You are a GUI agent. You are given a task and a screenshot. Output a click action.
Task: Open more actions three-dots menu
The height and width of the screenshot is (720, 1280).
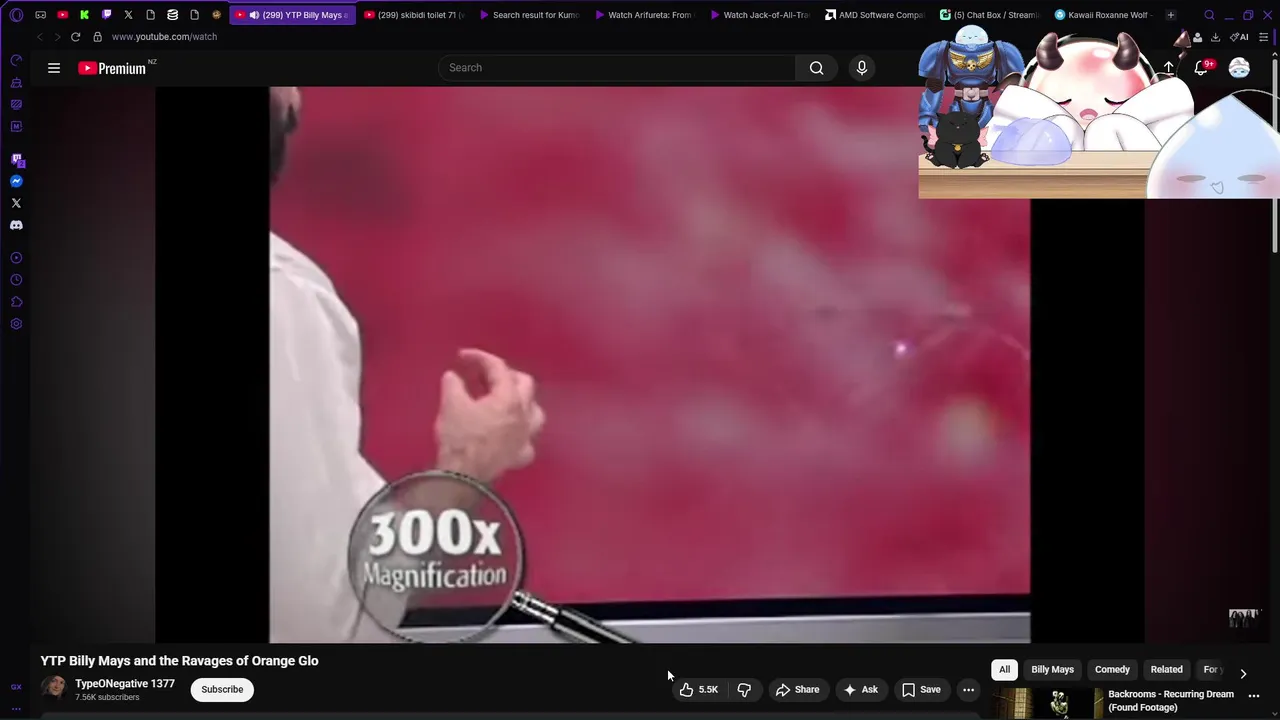[968, 689]
